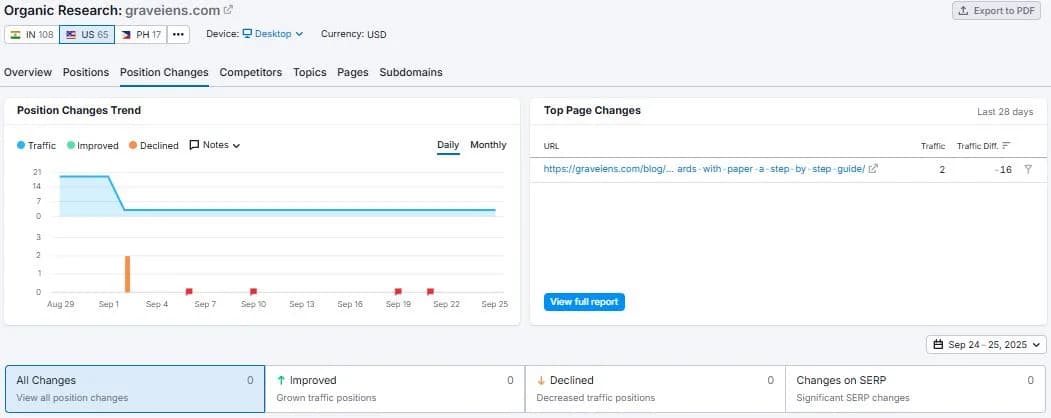Toggle Declined legend series
The width and height of the screenshot is (1051, 418).
153,145
